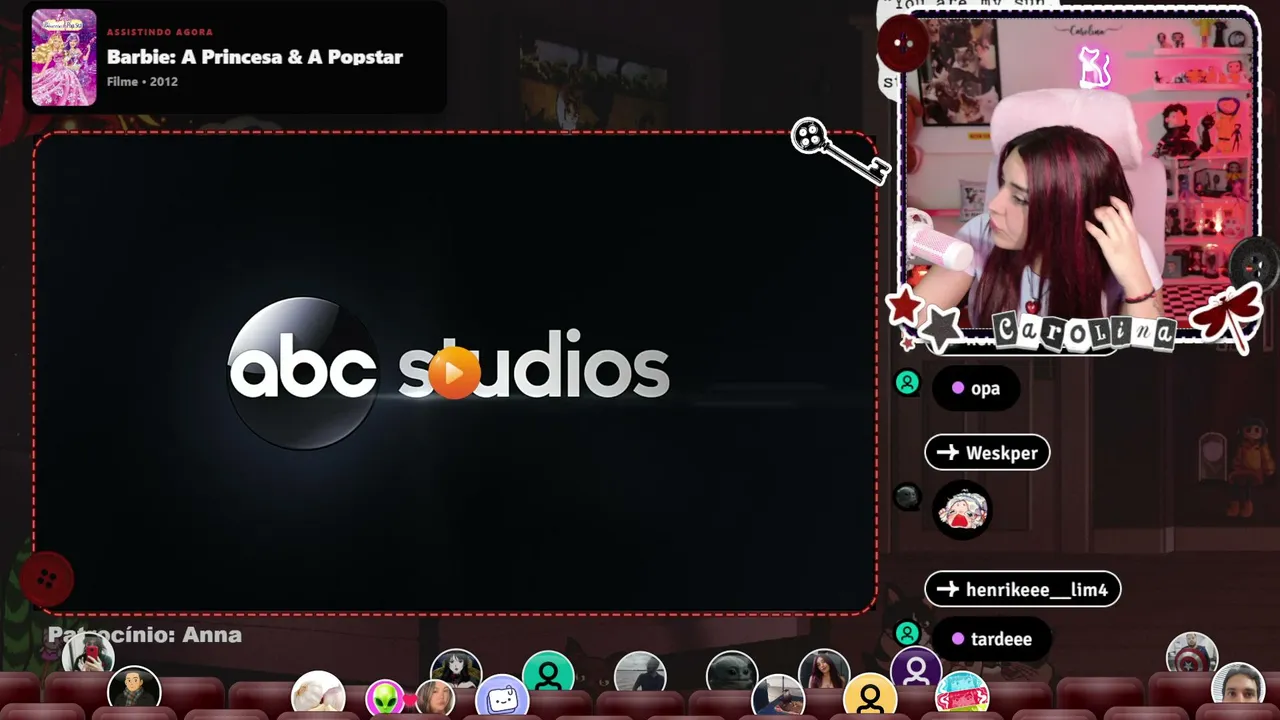The width and height of the screenshot is (1280, 720).
Task: Click the Baby Yoda avatar
Action: pyautogui.click(x=732, y=676)
